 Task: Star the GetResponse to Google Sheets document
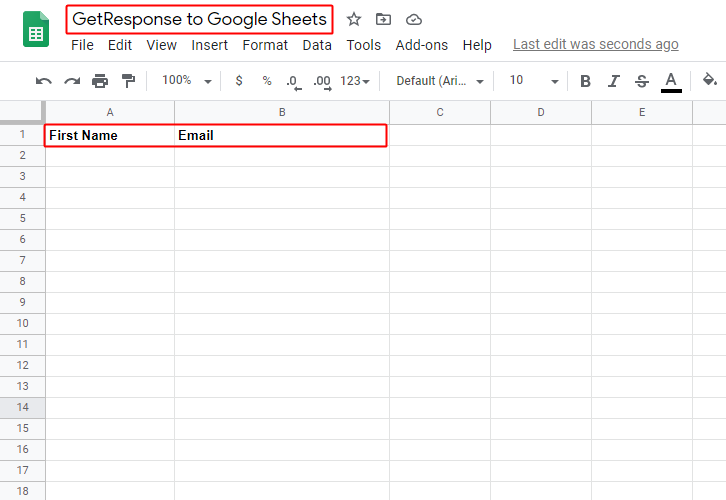[x=354, y=19]
